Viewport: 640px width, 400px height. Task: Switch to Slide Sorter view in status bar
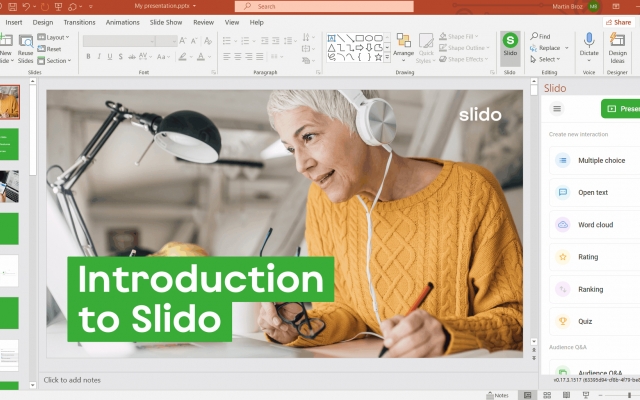(547, 395)
